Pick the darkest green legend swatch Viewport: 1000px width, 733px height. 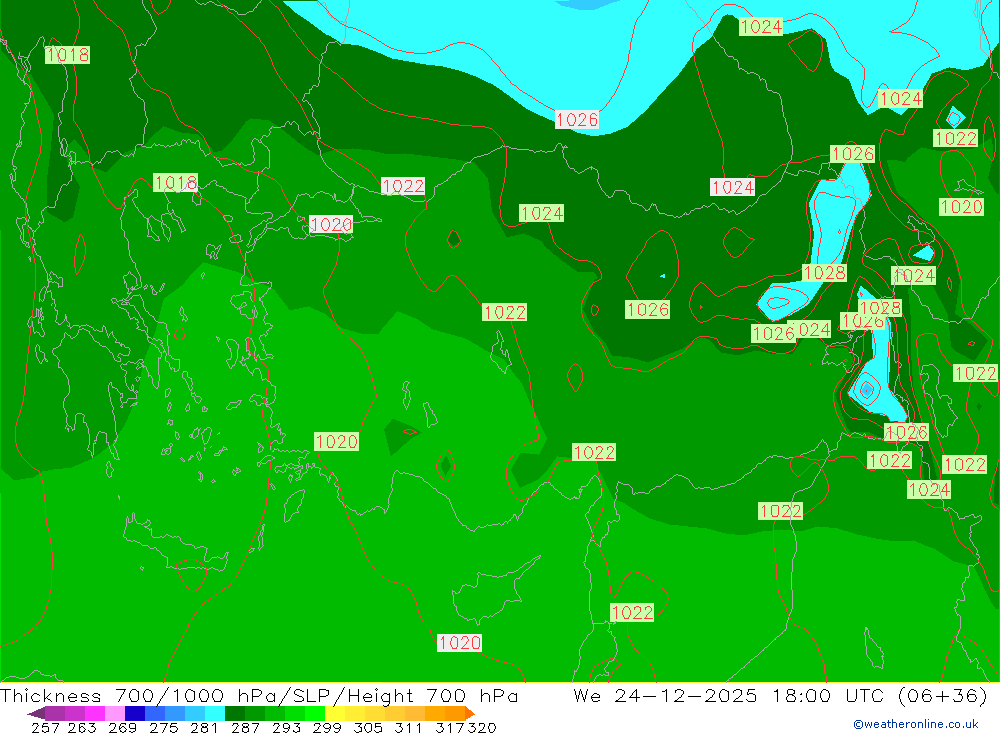coord(235,713)
